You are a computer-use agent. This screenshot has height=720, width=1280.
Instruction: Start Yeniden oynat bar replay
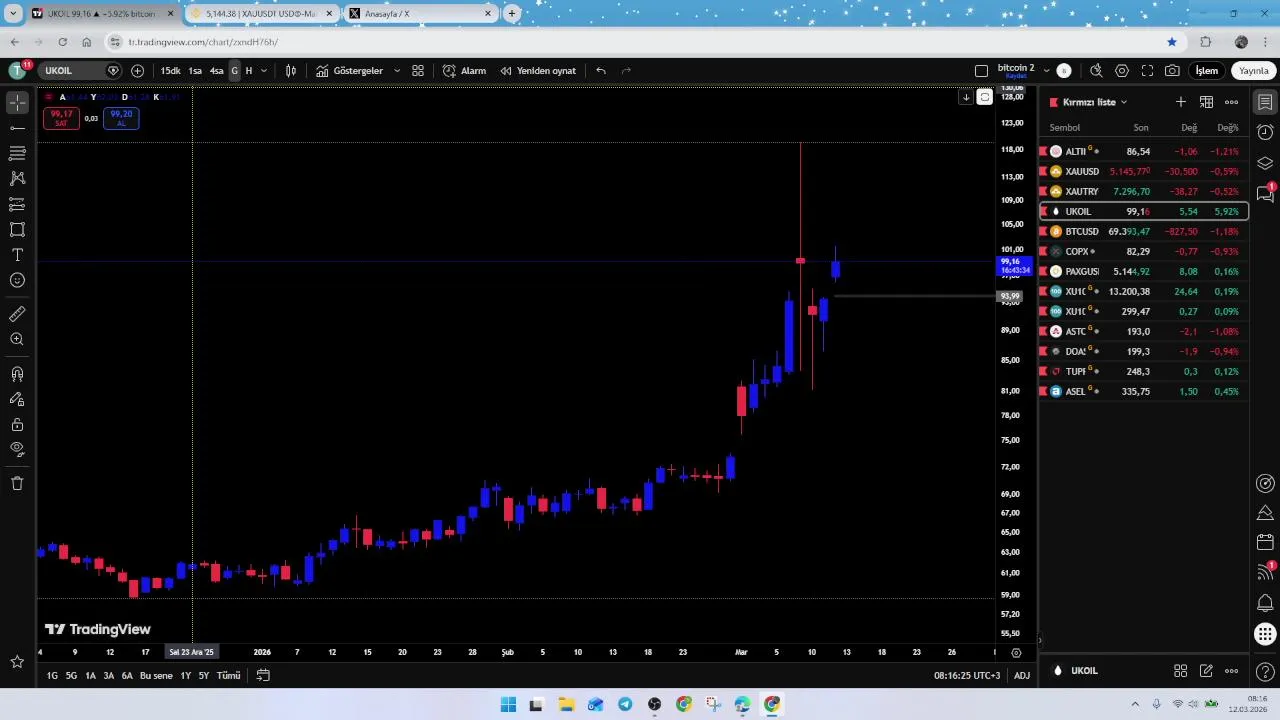click(x=537, y=71)
